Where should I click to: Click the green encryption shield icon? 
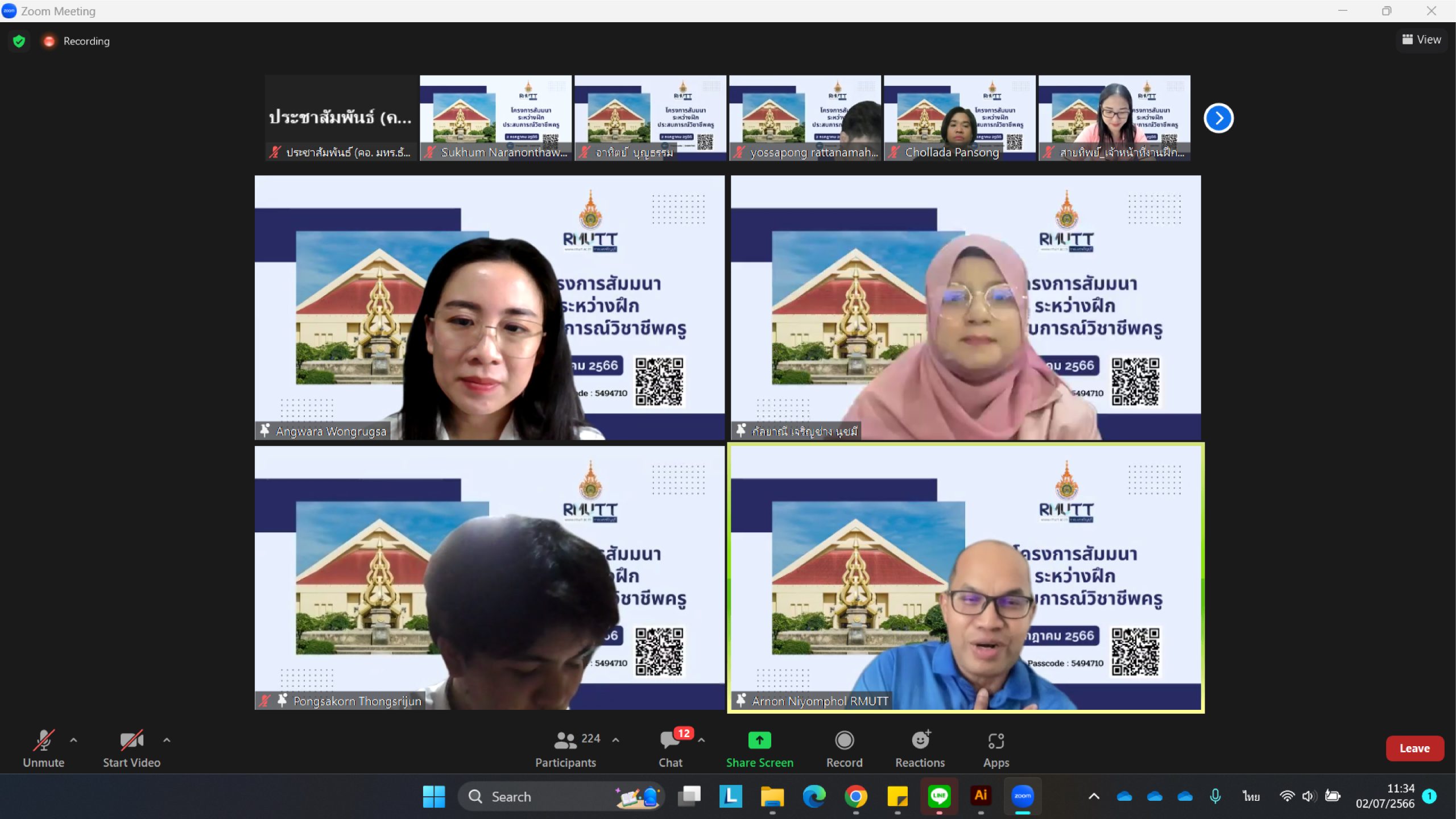(19, 41)
